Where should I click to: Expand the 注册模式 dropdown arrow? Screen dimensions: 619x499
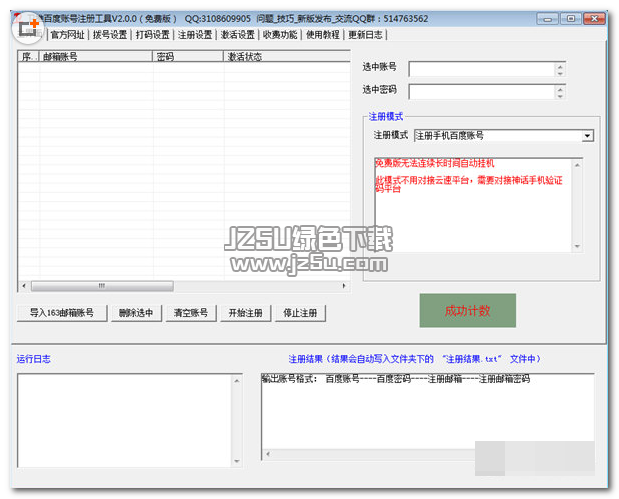pyautogui.click(x=587, y=136)
